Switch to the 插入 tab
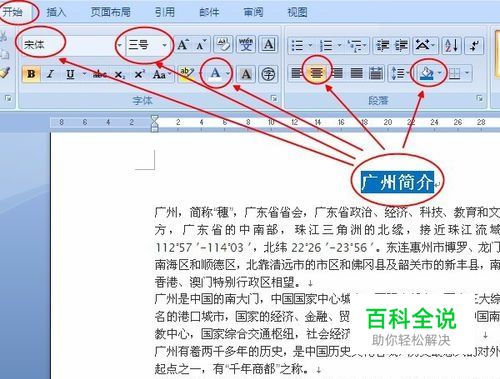 point(56,12)
